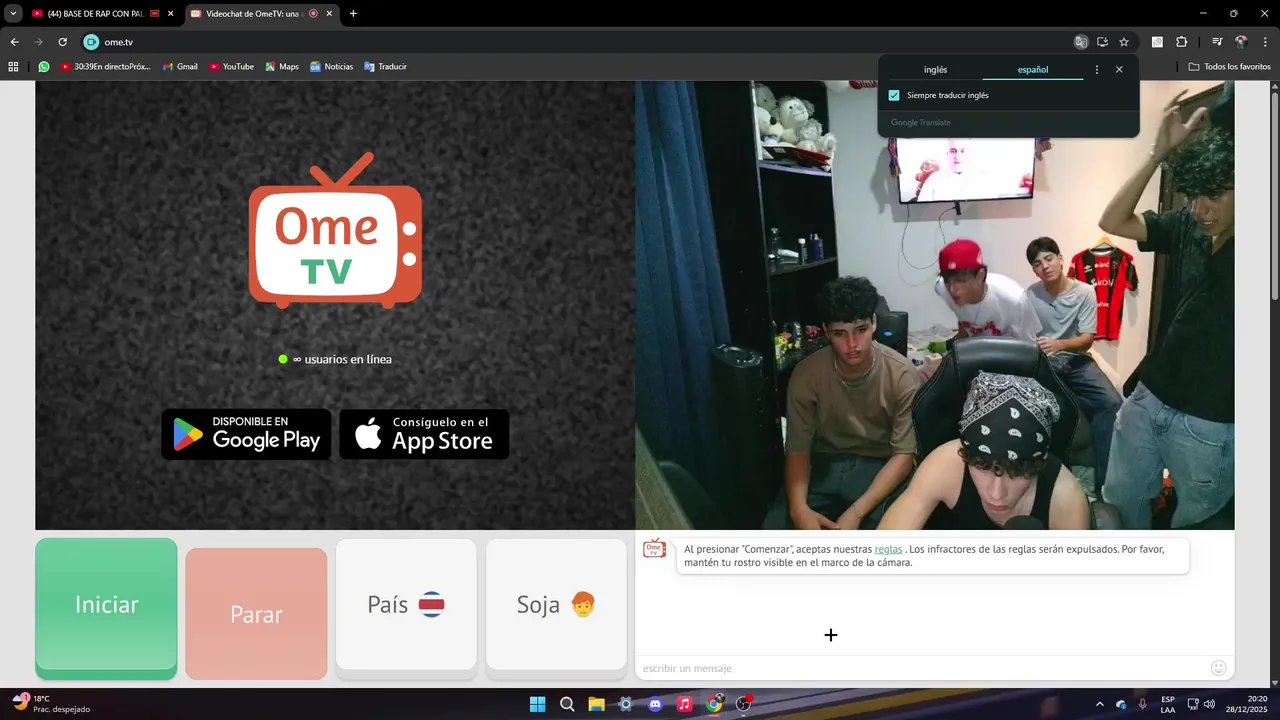The image size is (1280, 720).
Task: Open the Extensions puzzle icon
Action: tap(1181, 42)
